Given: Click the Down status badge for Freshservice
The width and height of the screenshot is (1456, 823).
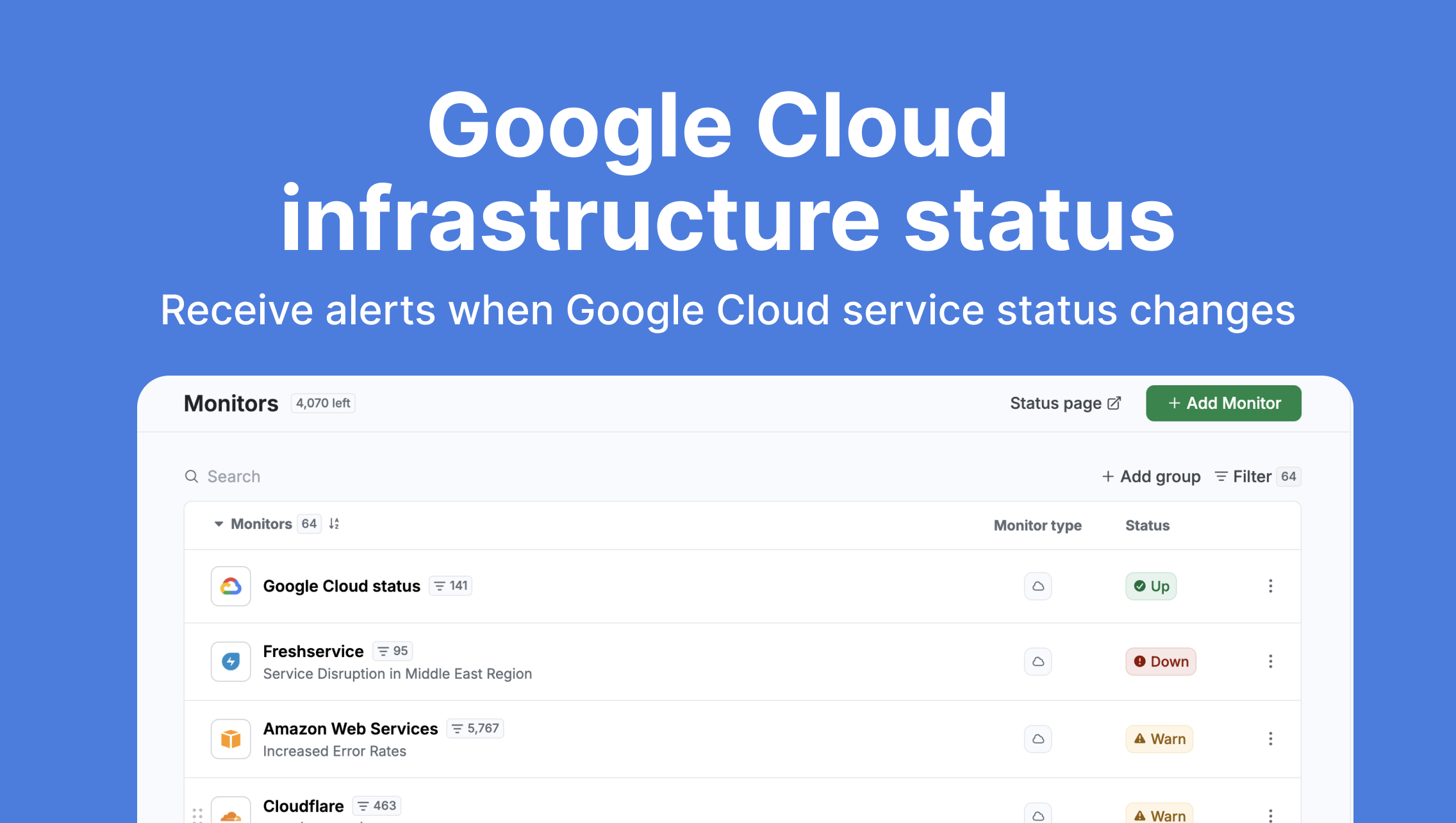Looking at the screenshot, I should [1160, 661].
